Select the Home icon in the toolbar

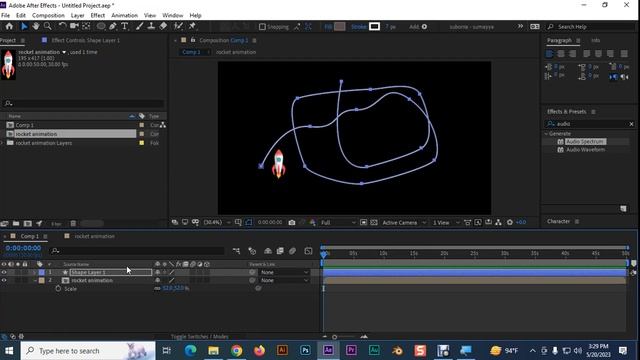(9, 27)
